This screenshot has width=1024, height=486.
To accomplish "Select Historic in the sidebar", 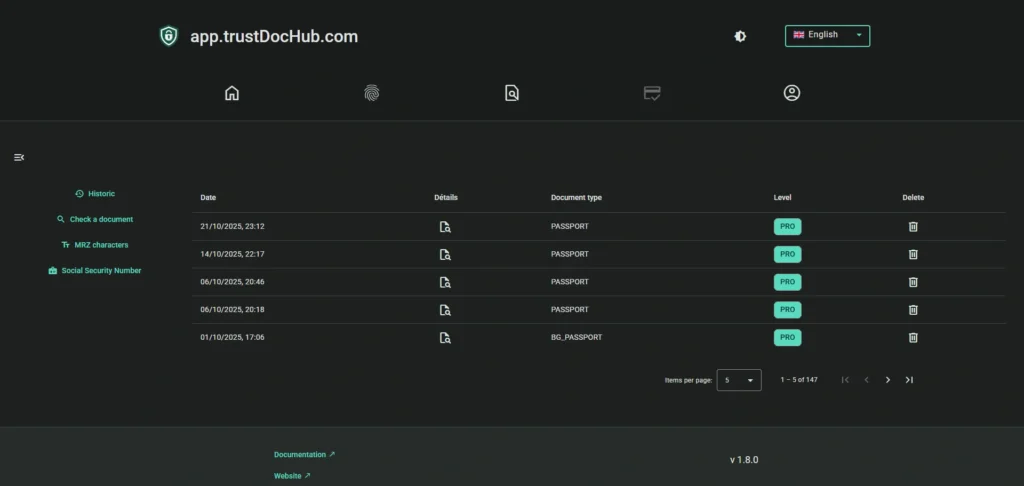I will tap(95, 194).
